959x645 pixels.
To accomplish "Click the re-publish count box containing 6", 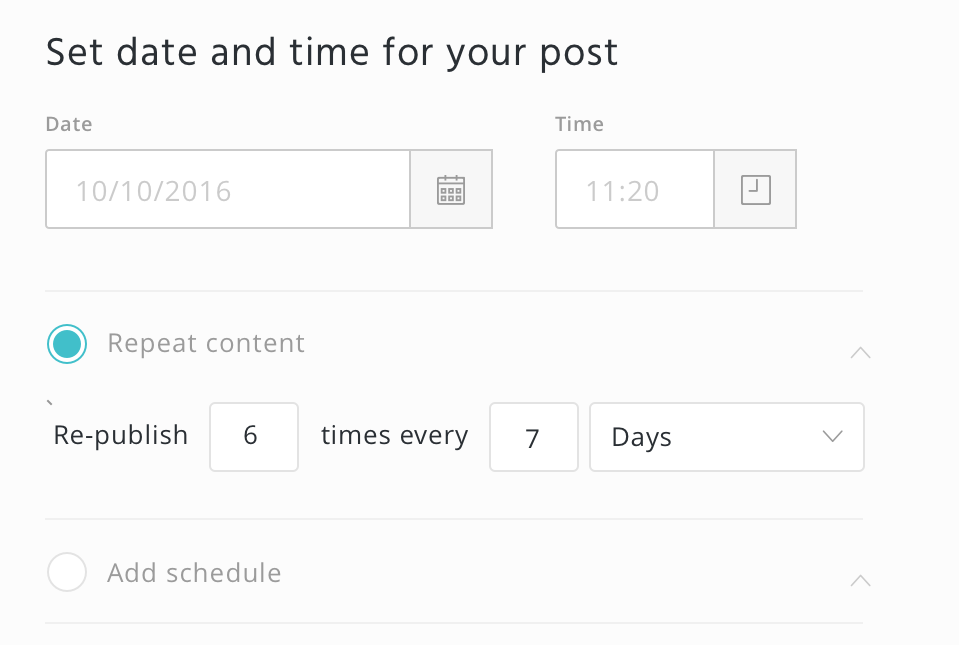I will (x=253, y=437).
